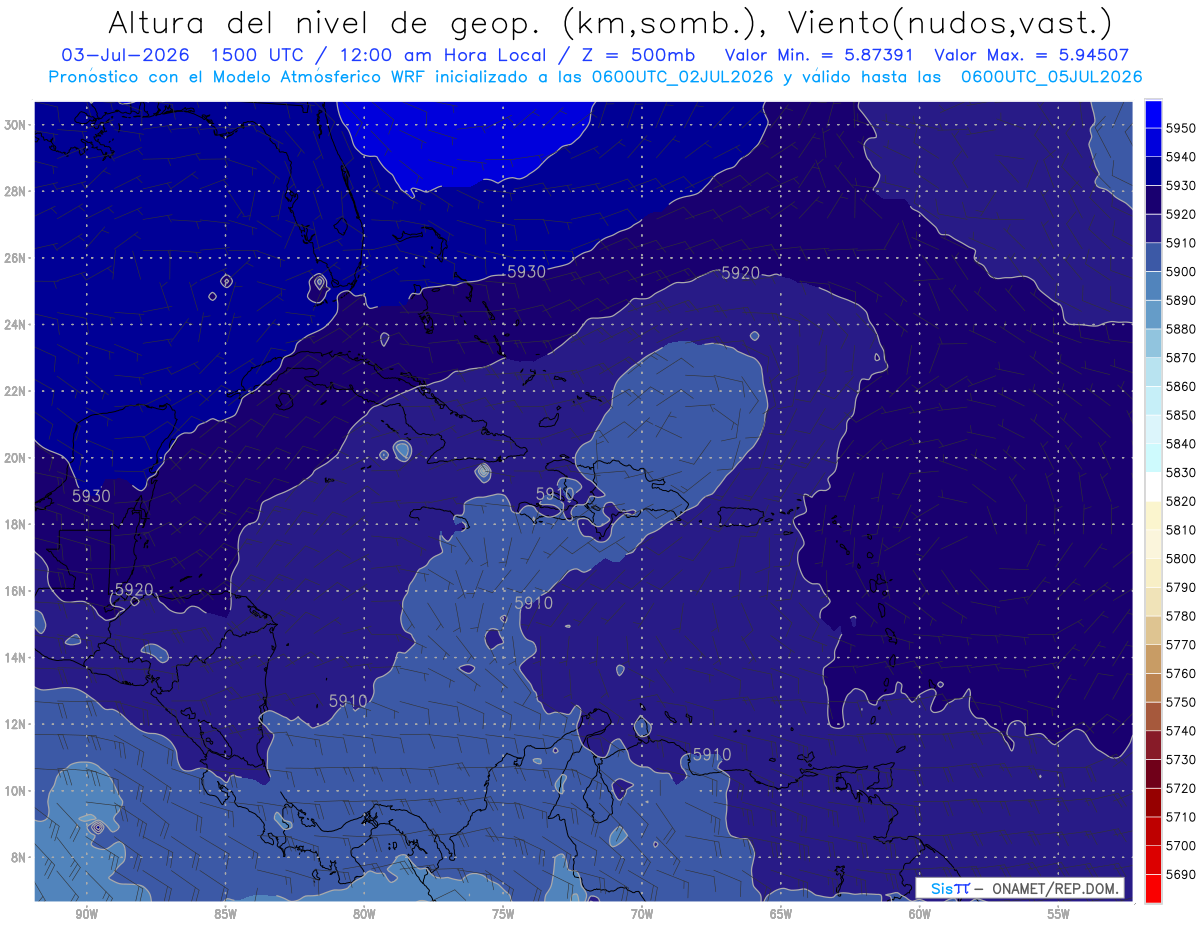Click the 12N latitude axis label
Image resolution: width=1200 pixels, height=927 pixels.
[15, 724]
